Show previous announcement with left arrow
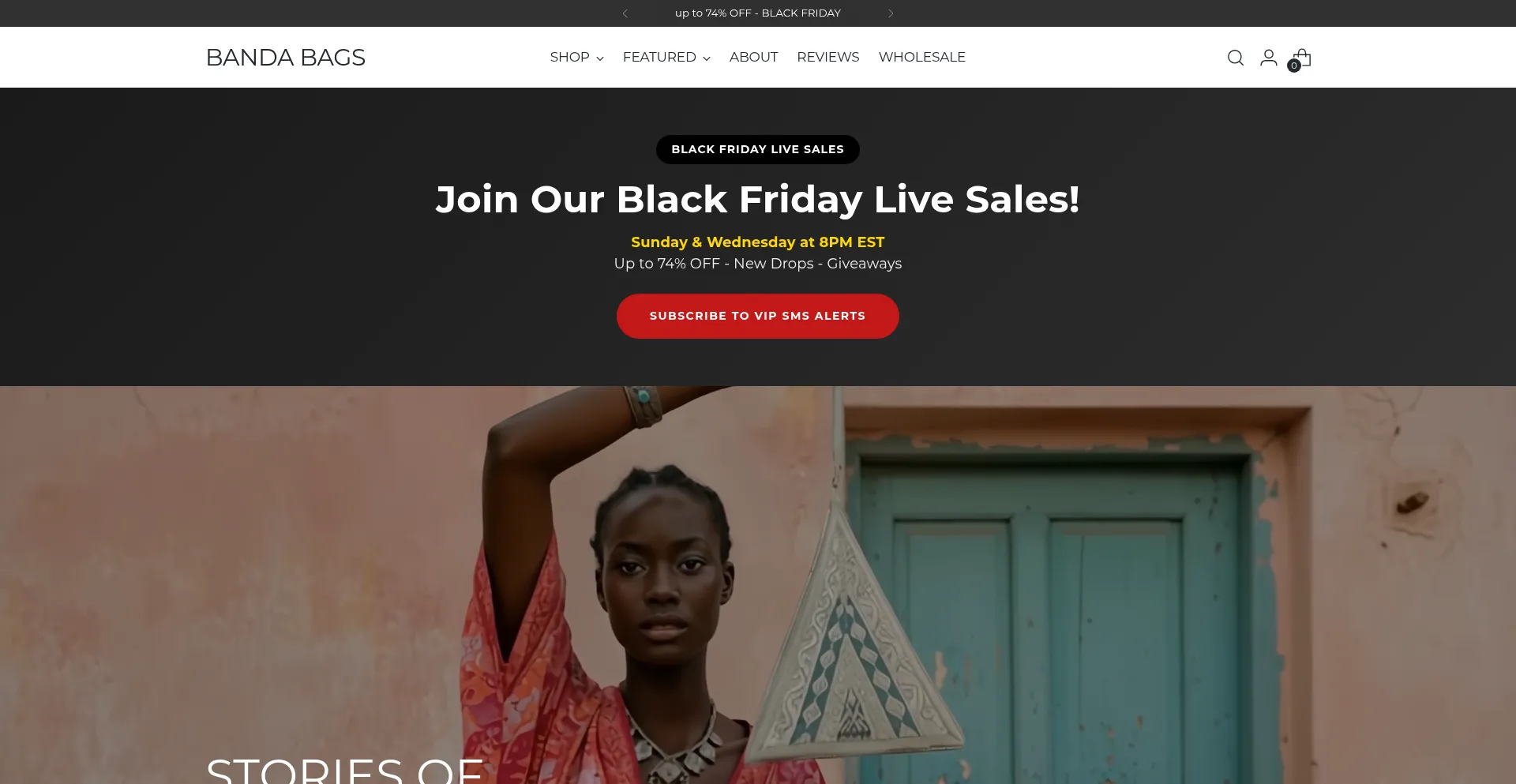Viewport: 1516px width, 784px height. (x=625, y=13)
